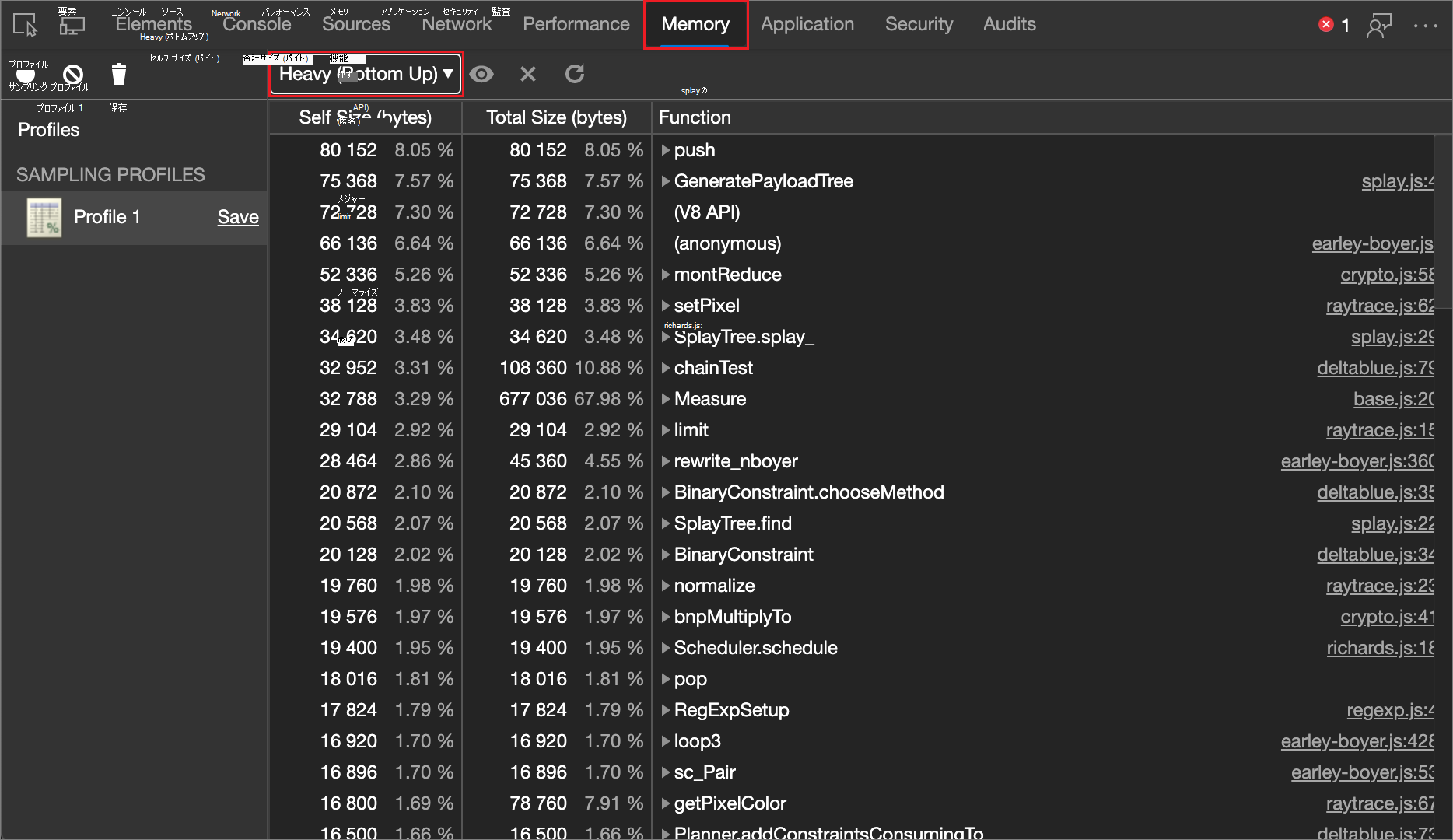Clear all profiles with the ban icon
This screenshot has width=1453, height=840.
73,75
